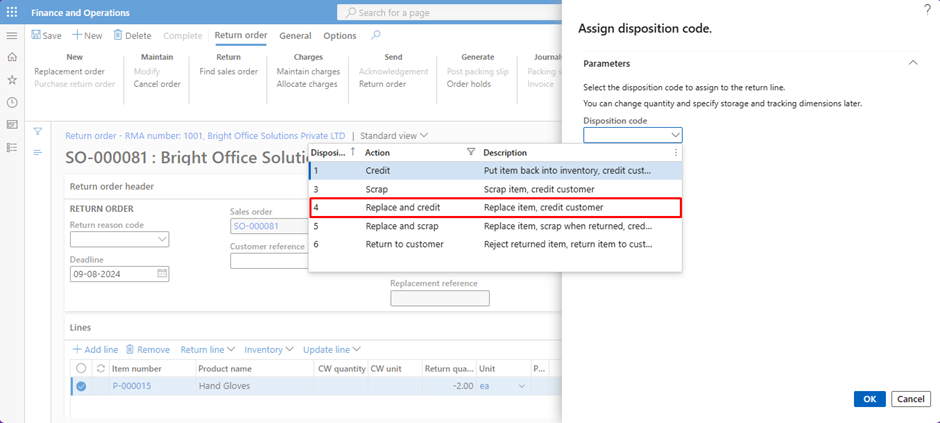The height and width of the screenshot is (423, 940).
Task: Sort by the Disposition code column arrow
Action: (352, 152)
